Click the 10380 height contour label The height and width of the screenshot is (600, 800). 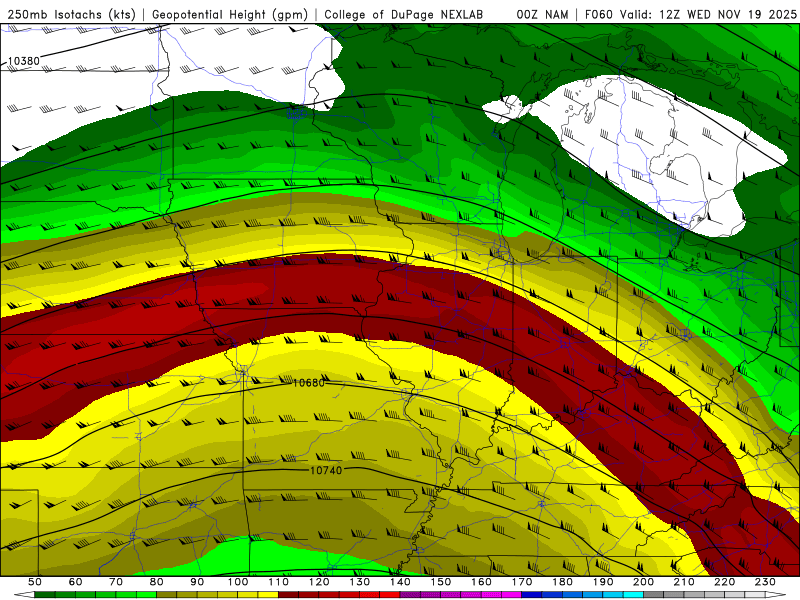click(23, 61)
